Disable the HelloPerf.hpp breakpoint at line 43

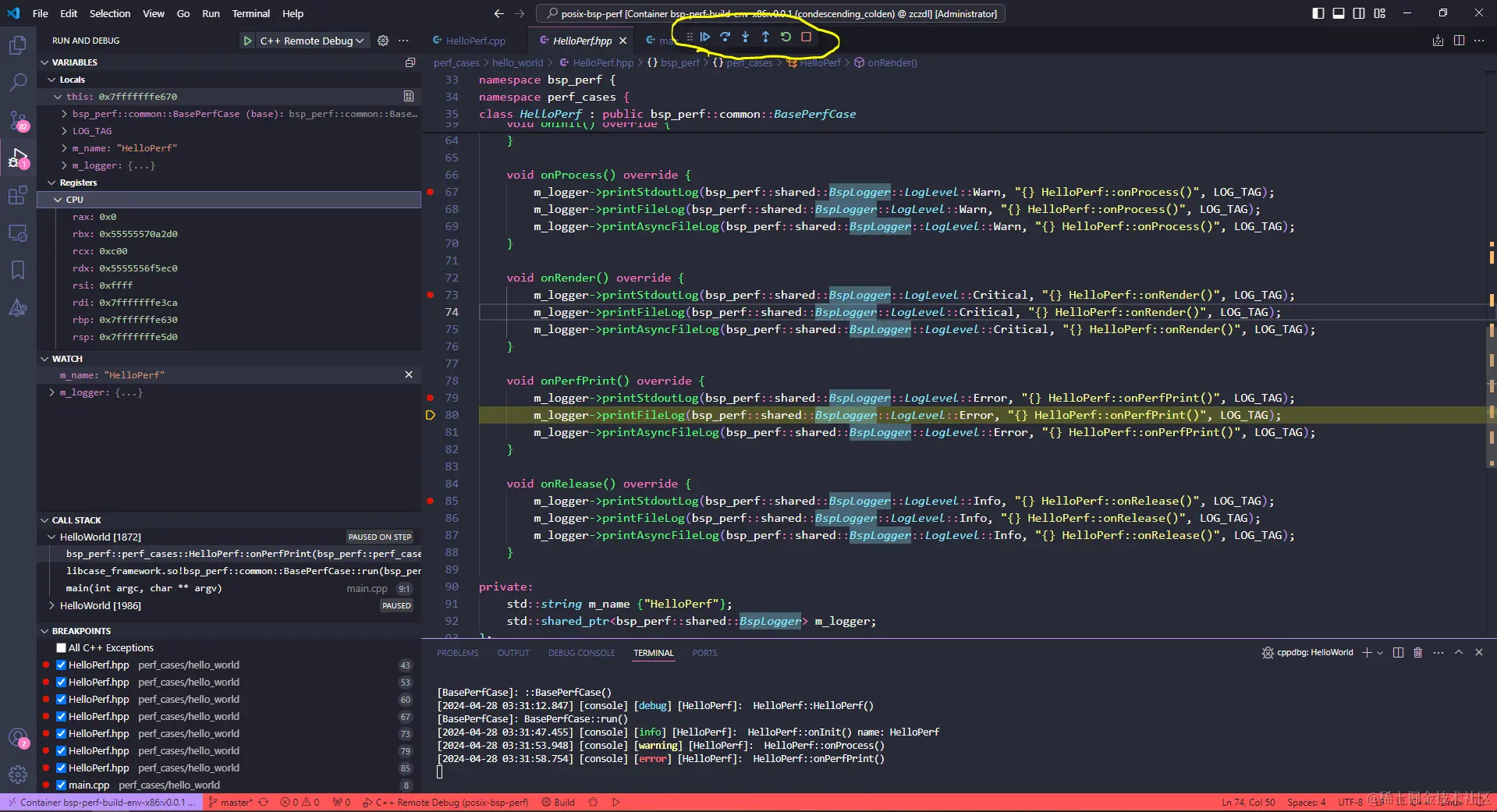61,665
